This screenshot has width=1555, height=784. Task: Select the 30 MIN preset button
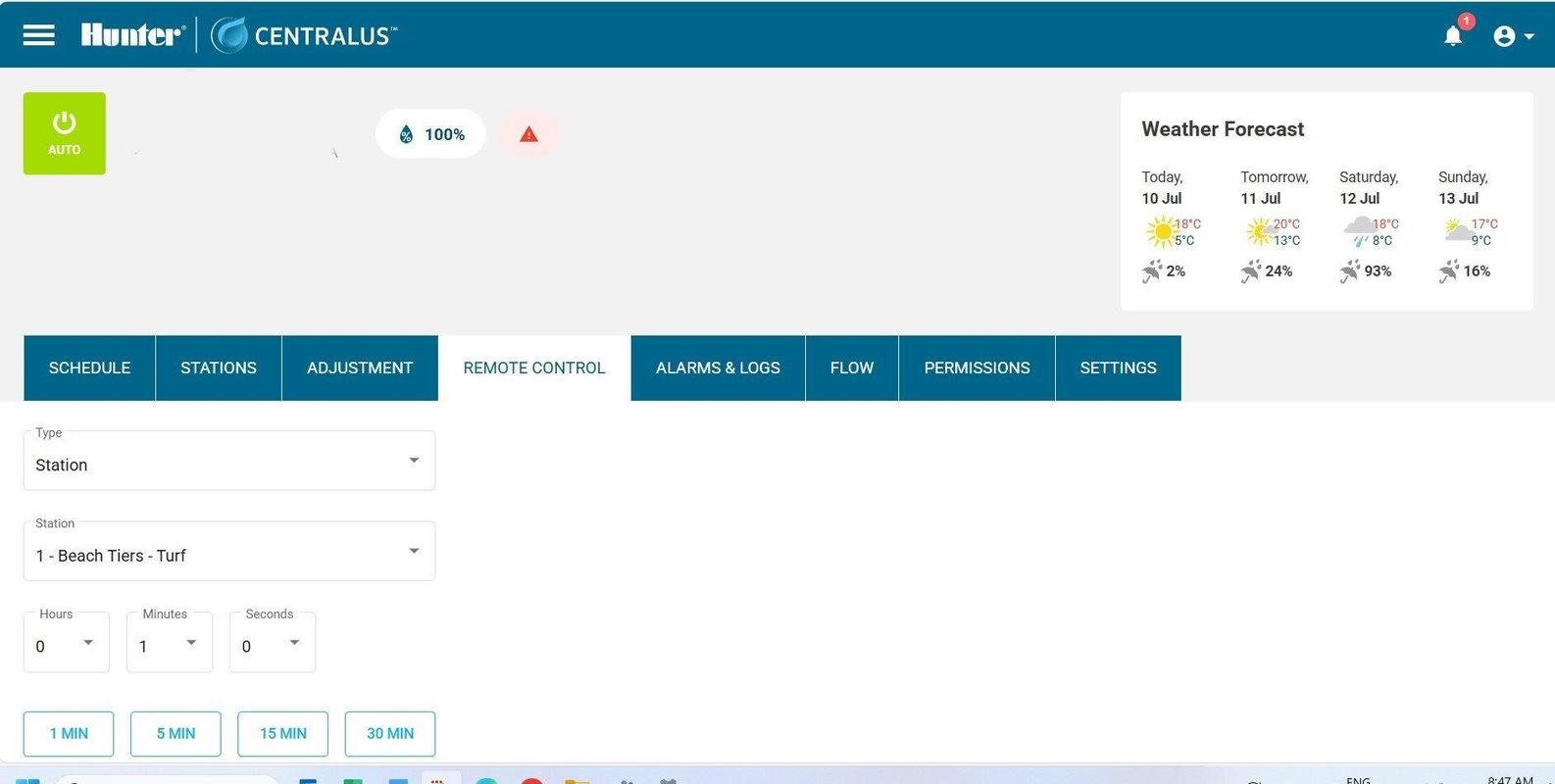click(x=389, y=733)
